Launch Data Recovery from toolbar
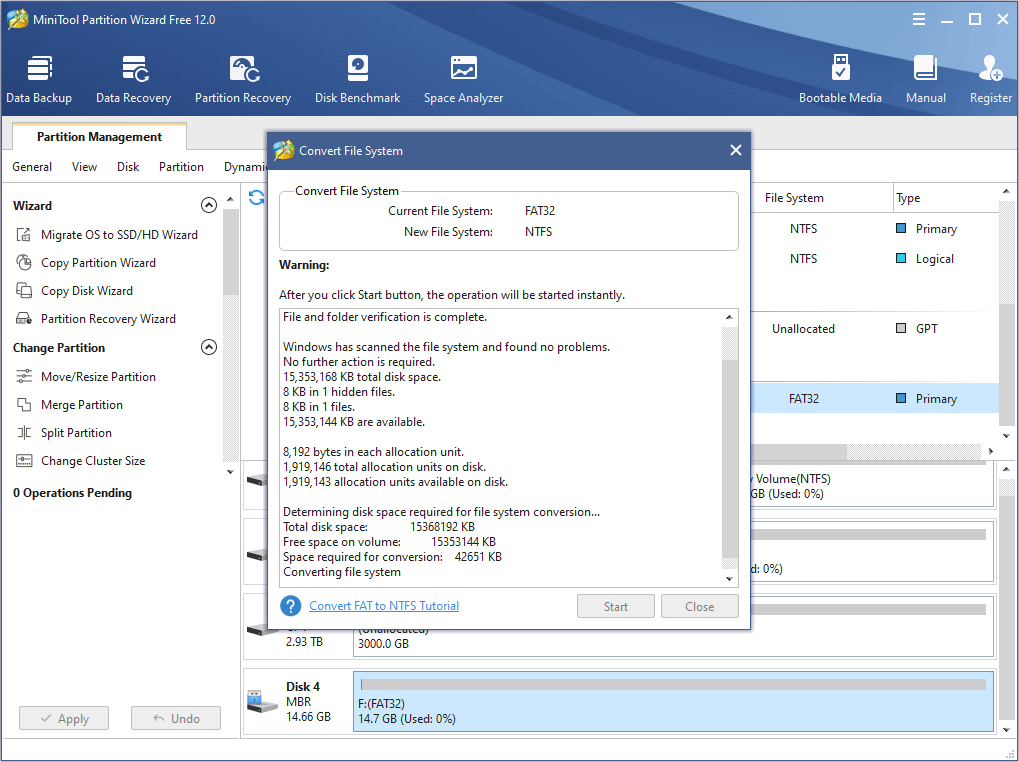The image size is (1019, 762). tap(133, 79)
